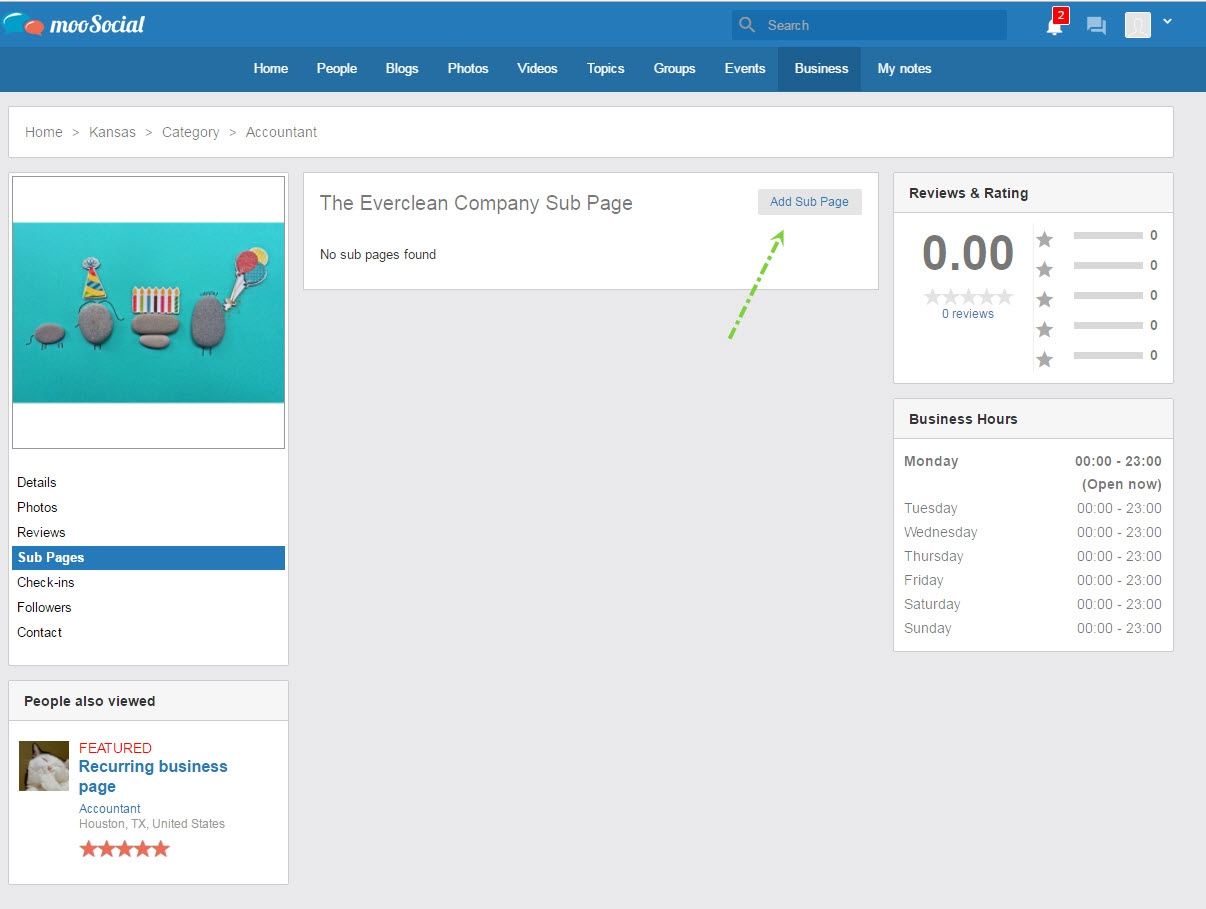Open the Recurring business page link
Image resolution: width=1206 pixels, height=909 pixels.
pyautogui.click(x=153, y=776)
